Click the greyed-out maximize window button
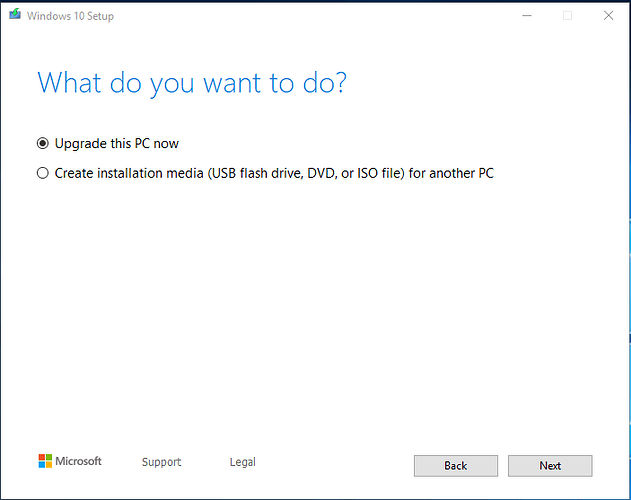This screenshot has height=500, width=631. tap(567, 16)
